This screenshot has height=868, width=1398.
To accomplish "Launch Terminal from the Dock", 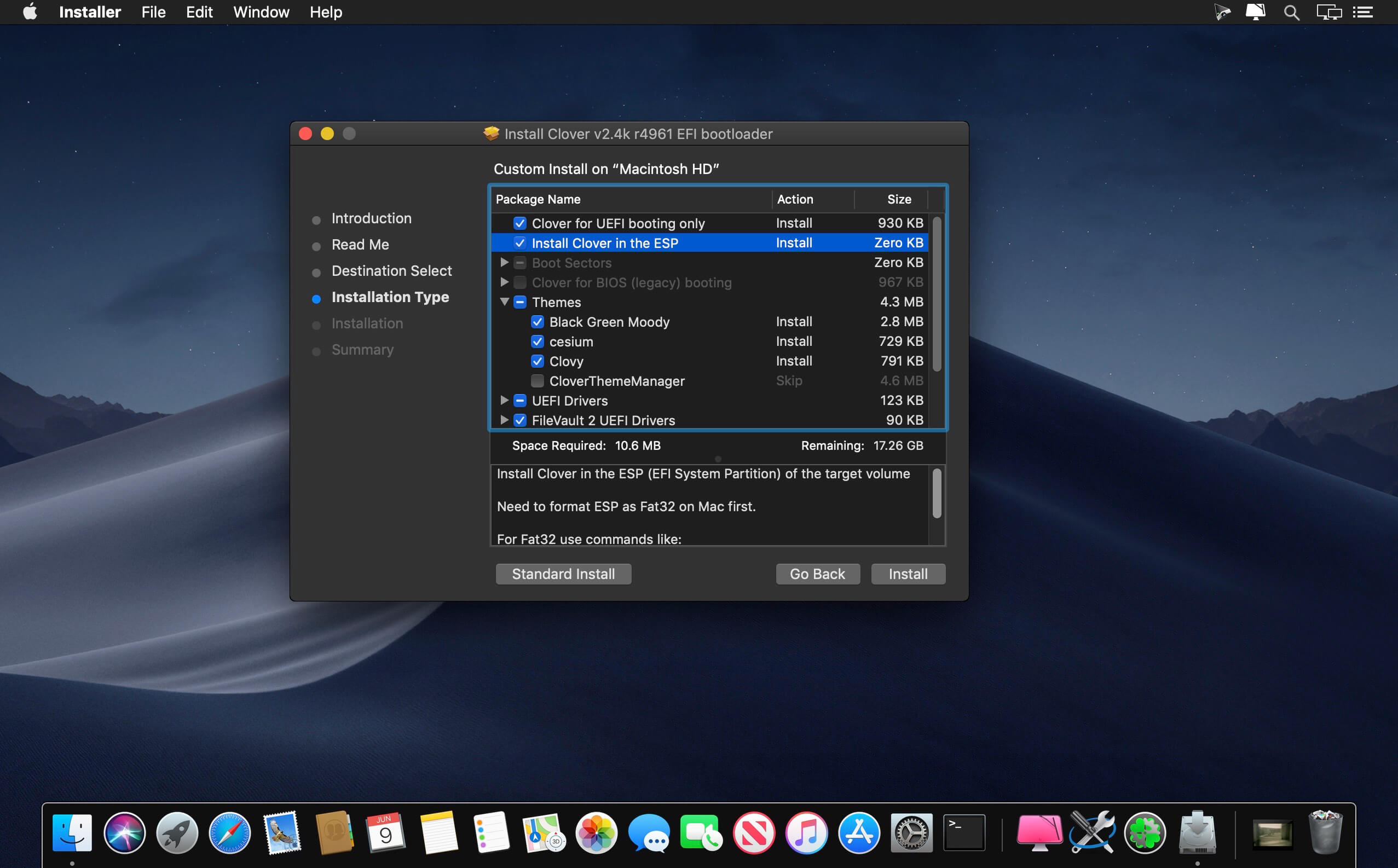I will pos(962,833).
